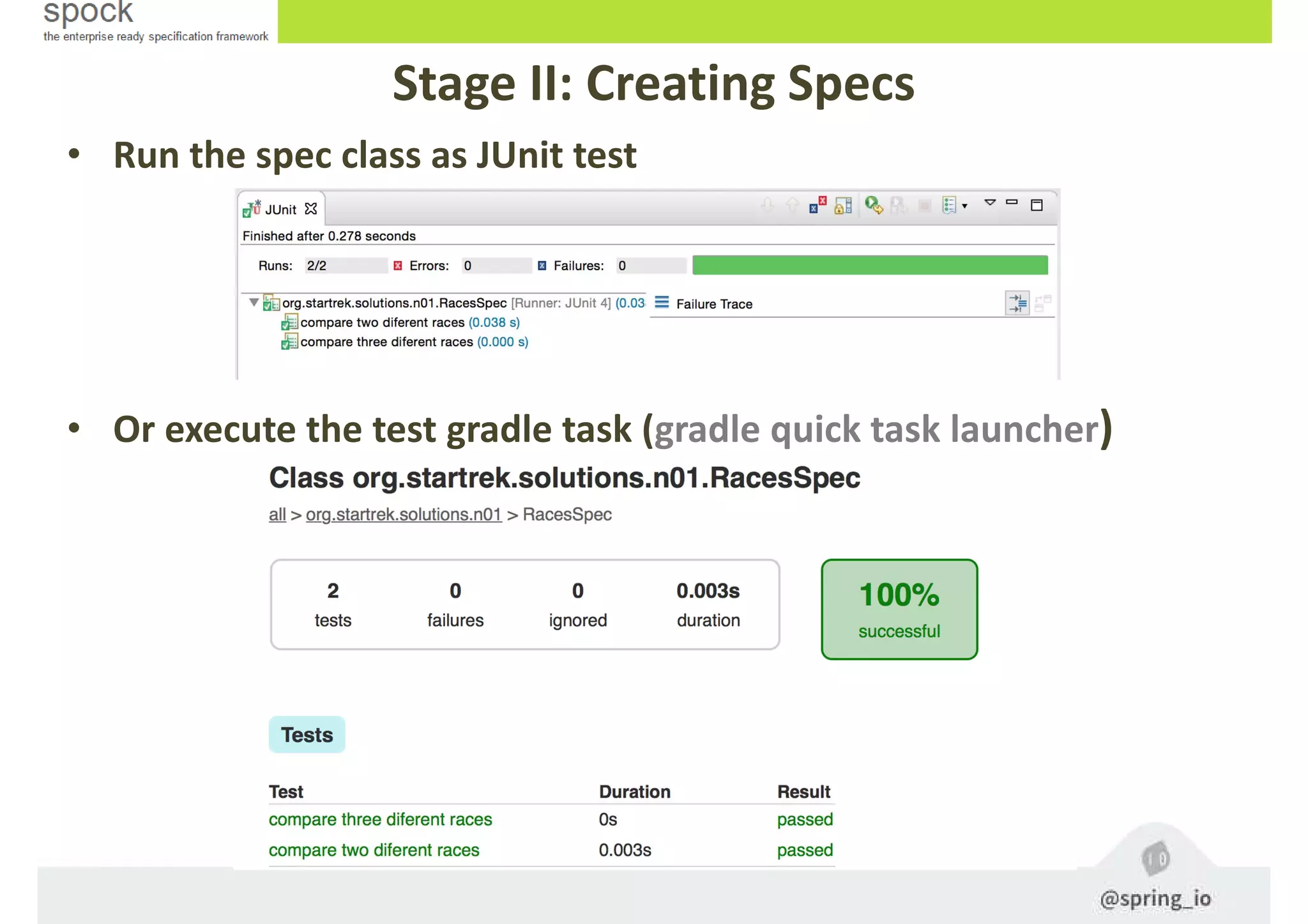The image size is (1308, 924).
Task: Click the Runs value 2/2 field
Action: 346,266
